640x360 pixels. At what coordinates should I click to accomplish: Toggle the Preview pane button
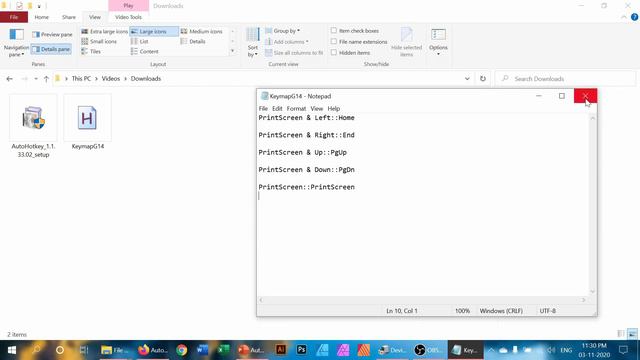[x=52, y=35]
